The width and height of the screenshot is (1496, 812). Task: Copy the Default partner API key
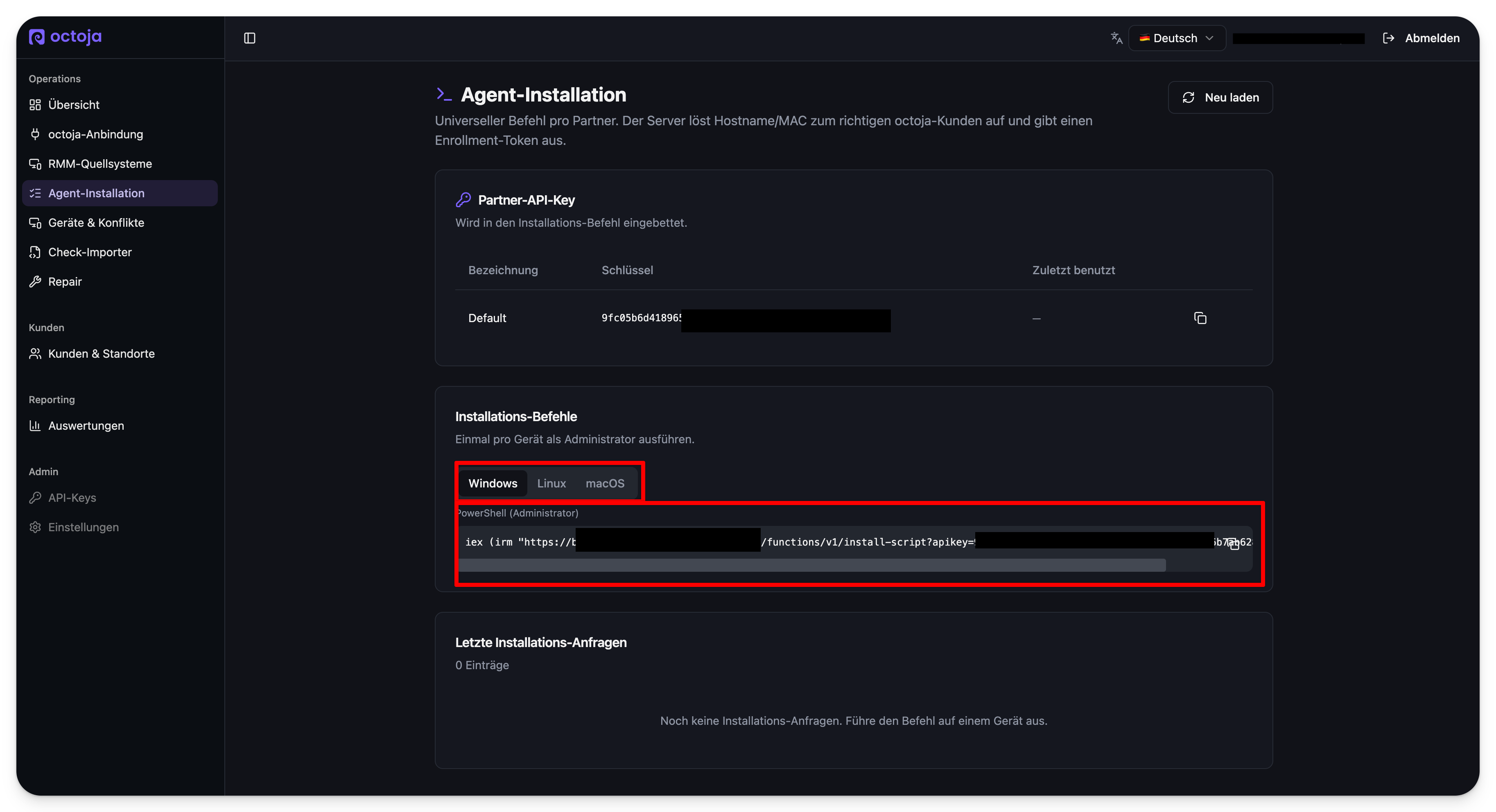click(1200, 318)
